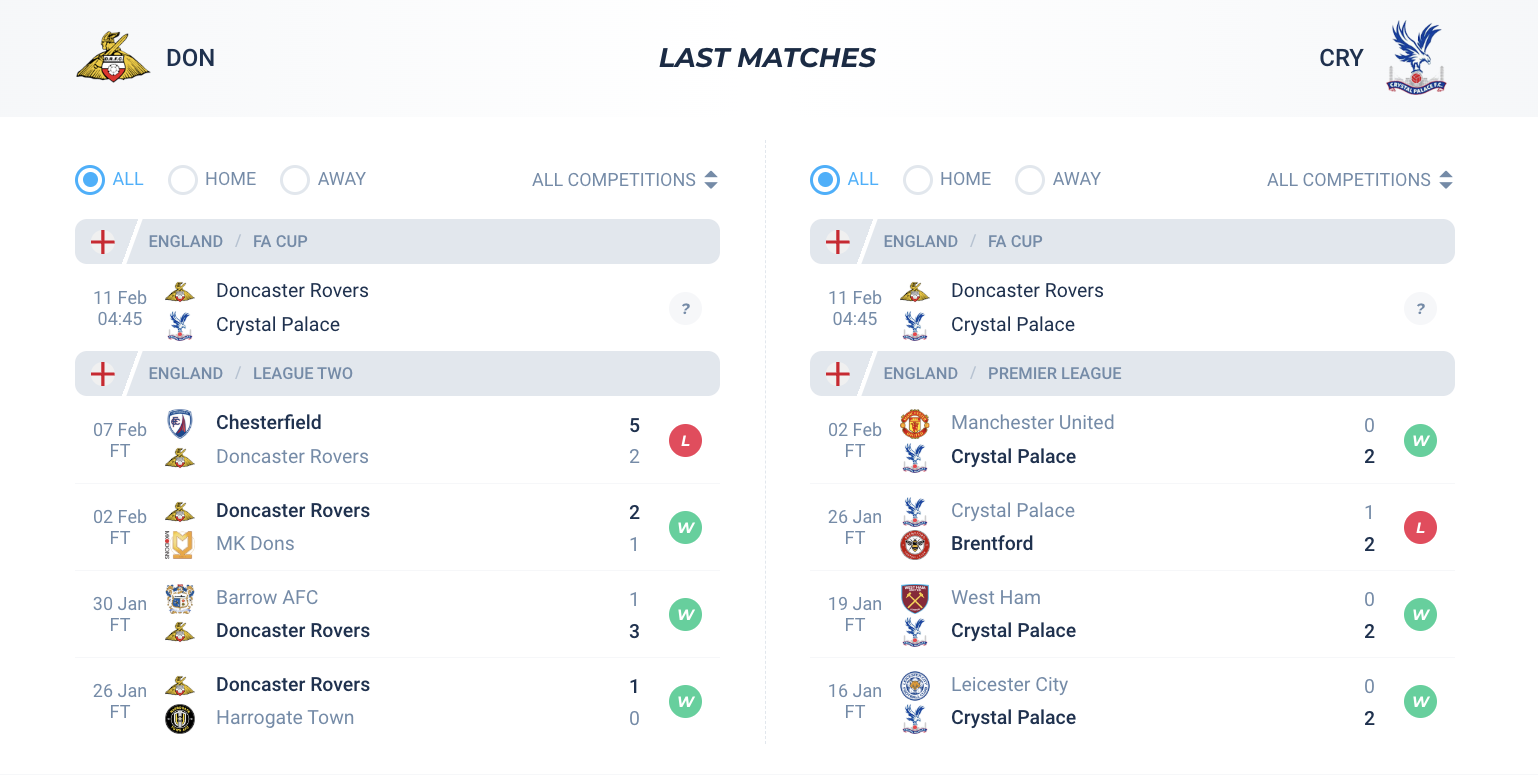
Task: Open the Harrogate Town team link
Action: [x=285, y=718]
